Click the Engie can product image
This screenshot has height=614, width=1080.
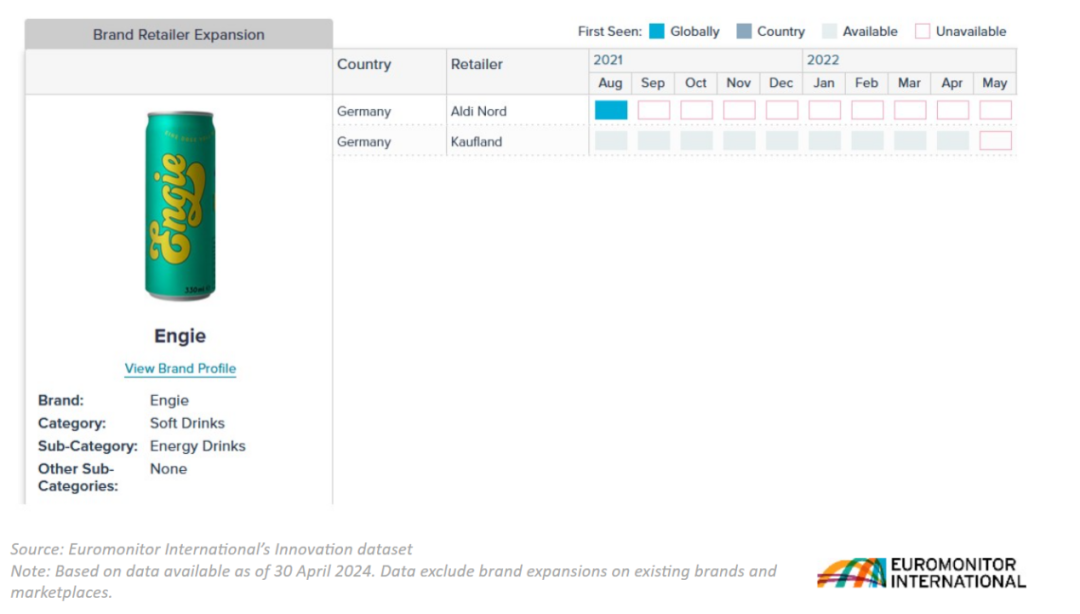(x=180, y=206)
